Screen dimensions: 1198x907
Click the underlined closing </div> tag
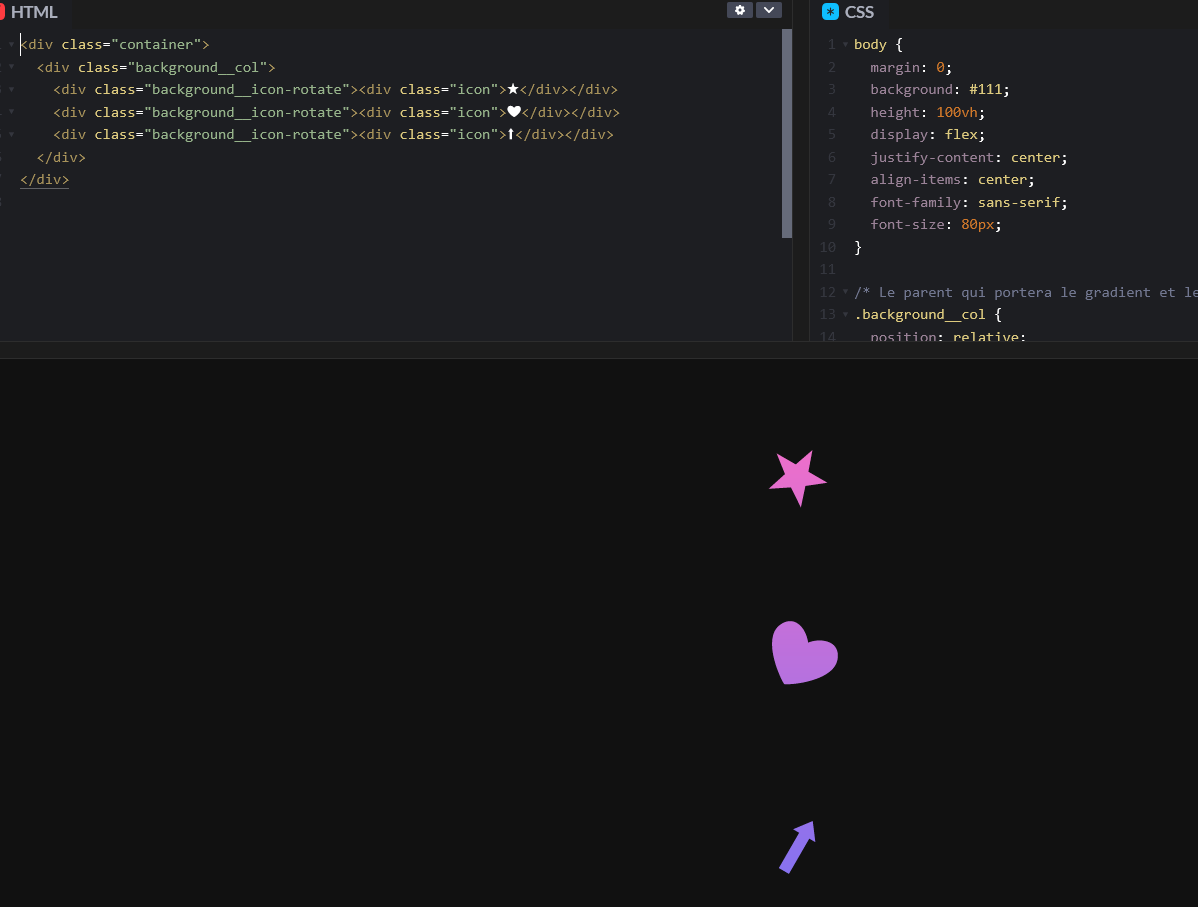point(44,180)
